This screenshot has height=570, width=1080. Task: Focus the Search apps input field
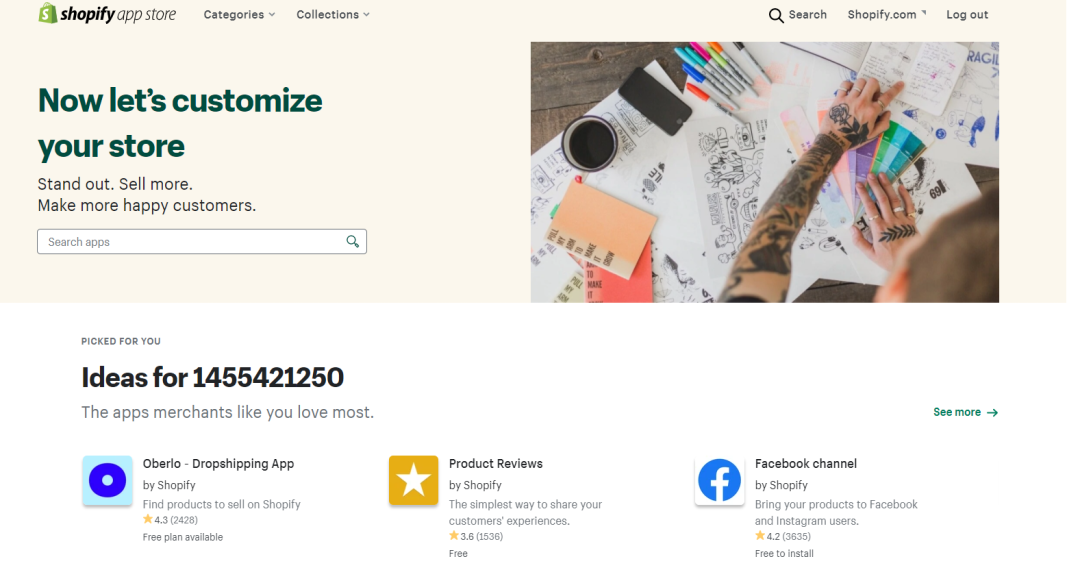(190, 242)
